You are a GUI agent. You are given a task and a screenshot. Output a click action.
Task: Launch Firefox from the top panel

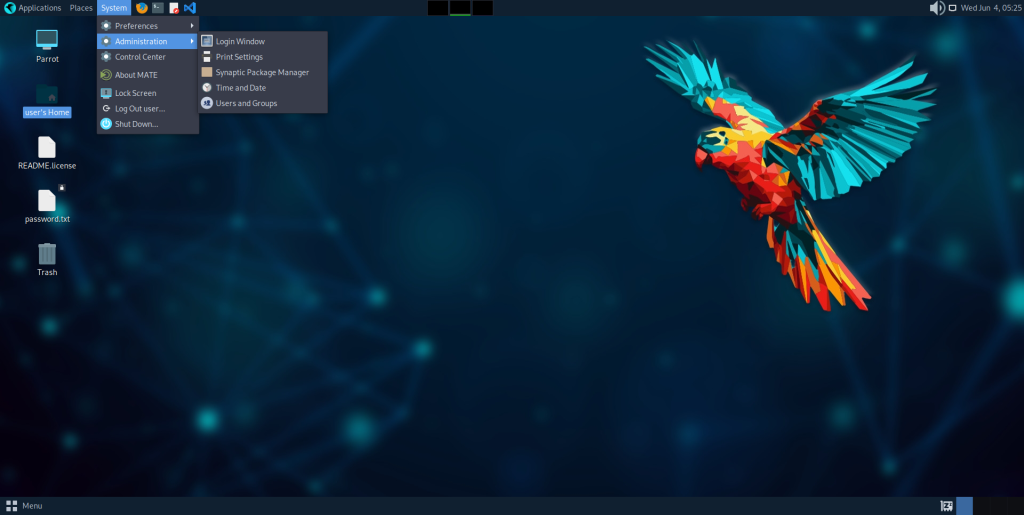(x=142, y=8)
